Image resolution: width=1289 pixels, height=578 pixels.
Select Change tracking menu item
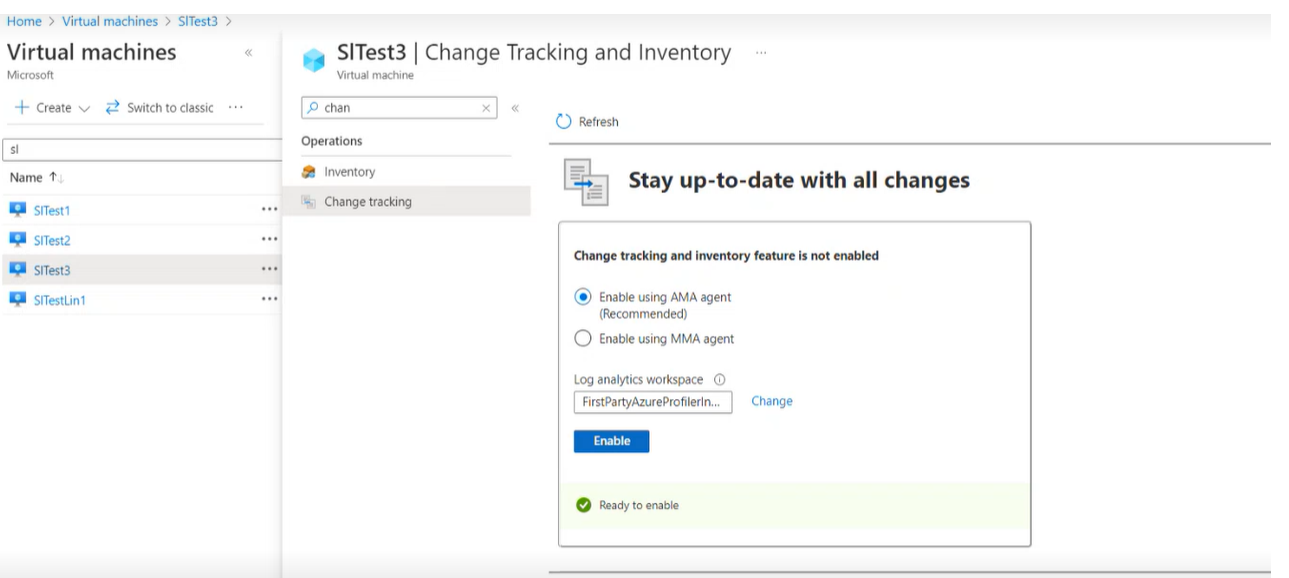(x=367, y=202)
